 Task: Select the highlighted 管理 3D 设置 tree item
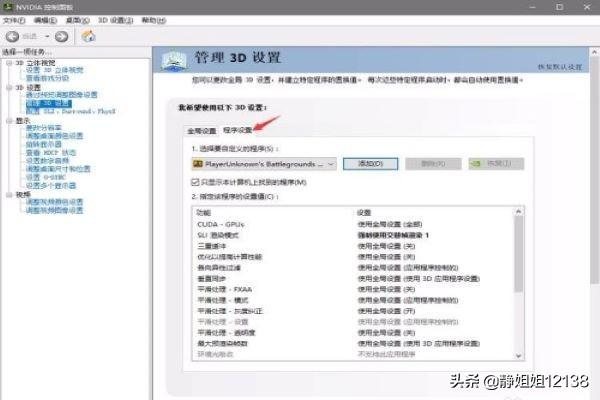(x=49, y=103)
